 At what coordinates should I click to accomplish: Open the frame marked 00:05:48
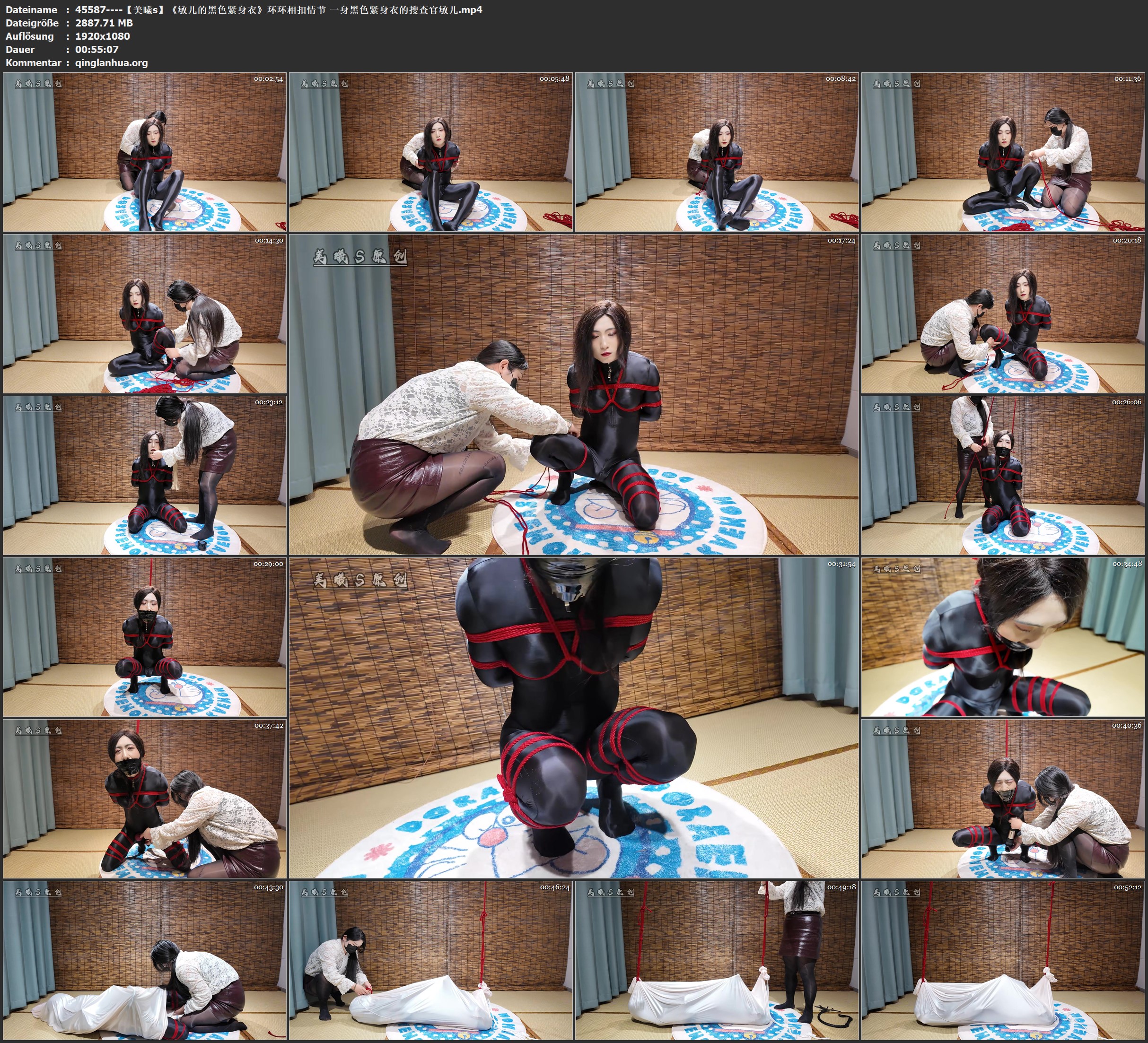click(x=430, y=152)
